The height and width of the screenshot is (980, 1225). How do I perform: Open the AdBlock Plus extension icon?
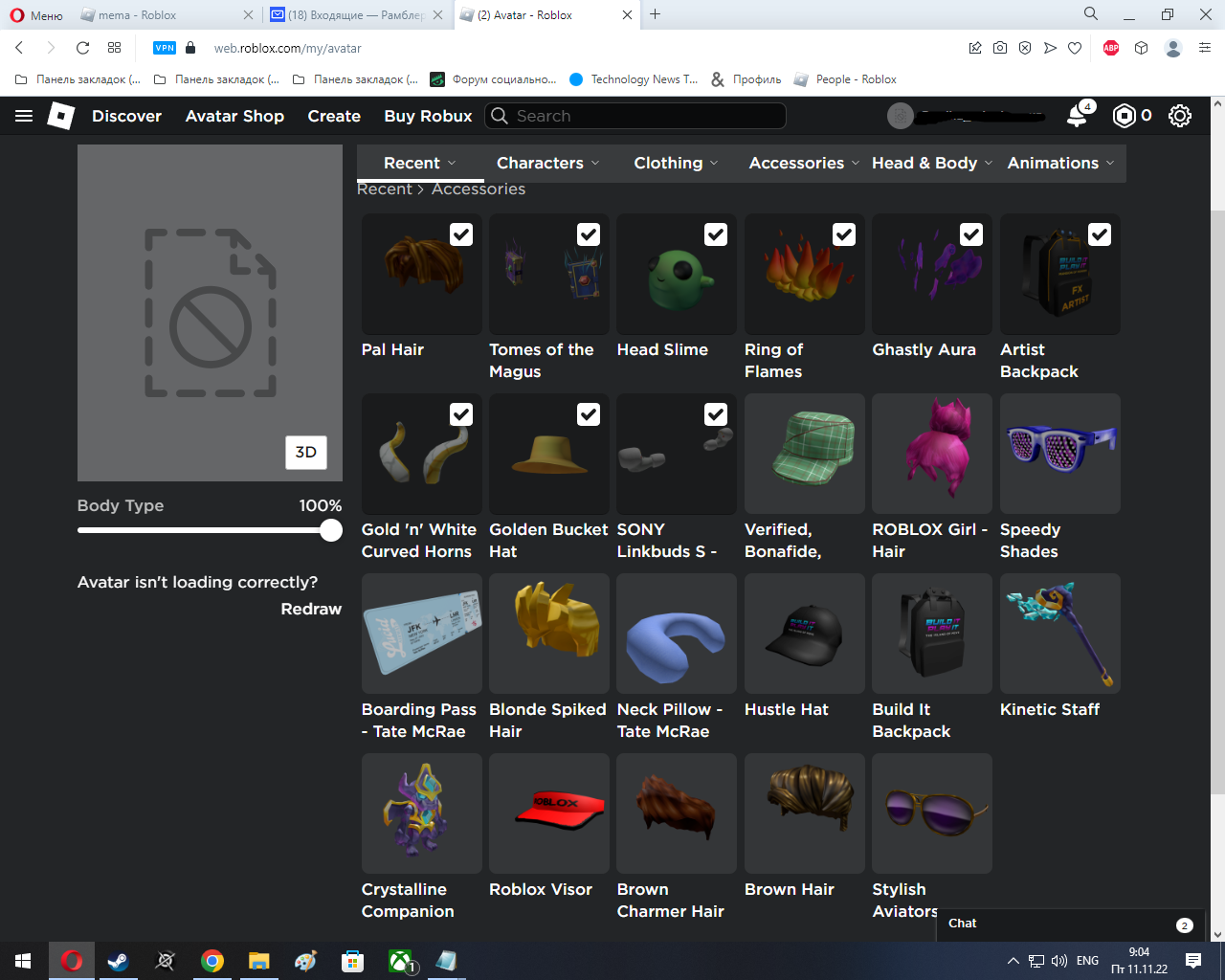click(x=1111, y=48)
